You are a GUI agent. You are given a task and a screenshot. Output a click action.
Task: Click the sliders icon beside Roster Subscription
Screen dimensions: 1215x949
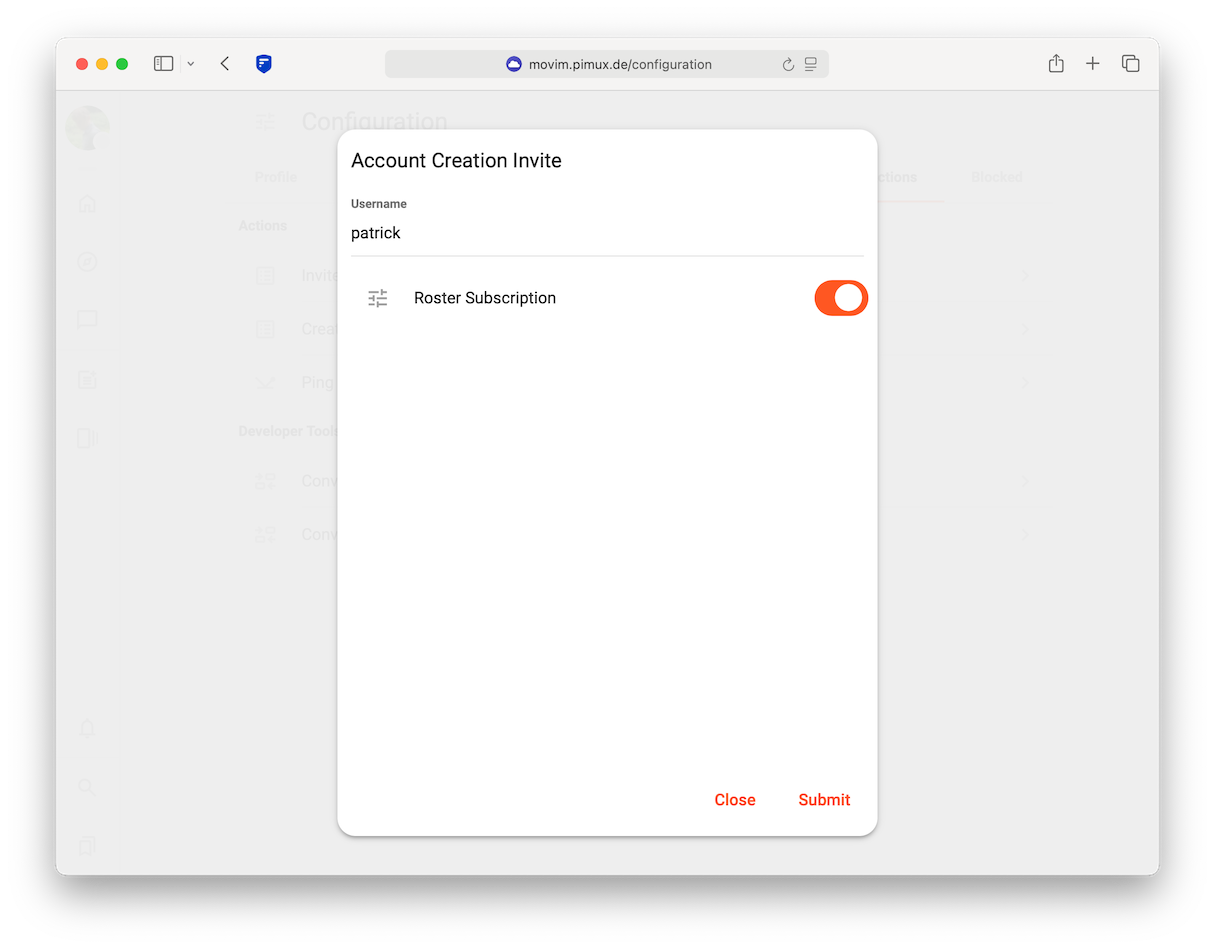pyautogui.click(x=377, y=298)
